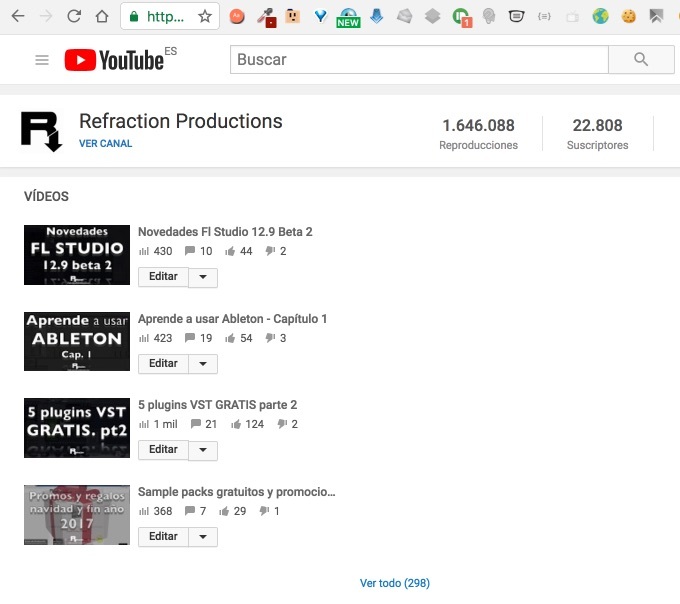Click the 430 views count for Novedades Fl Studio
The height and width of the screenshot is (604, 680).
(x=156, y=251)
